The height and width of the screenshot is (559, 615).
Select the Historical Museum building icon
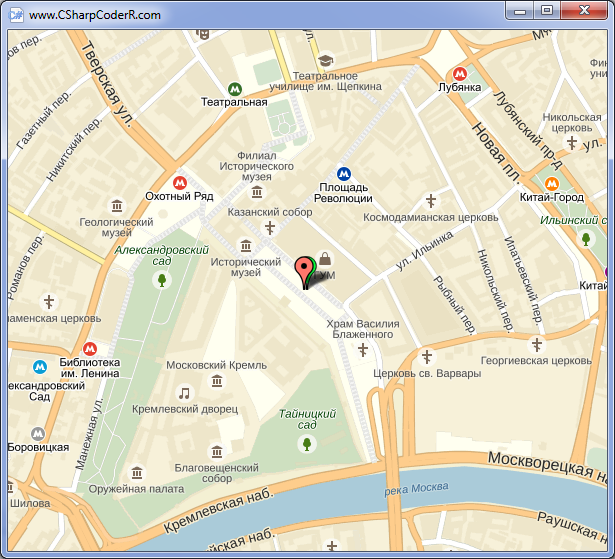(246, 246)
